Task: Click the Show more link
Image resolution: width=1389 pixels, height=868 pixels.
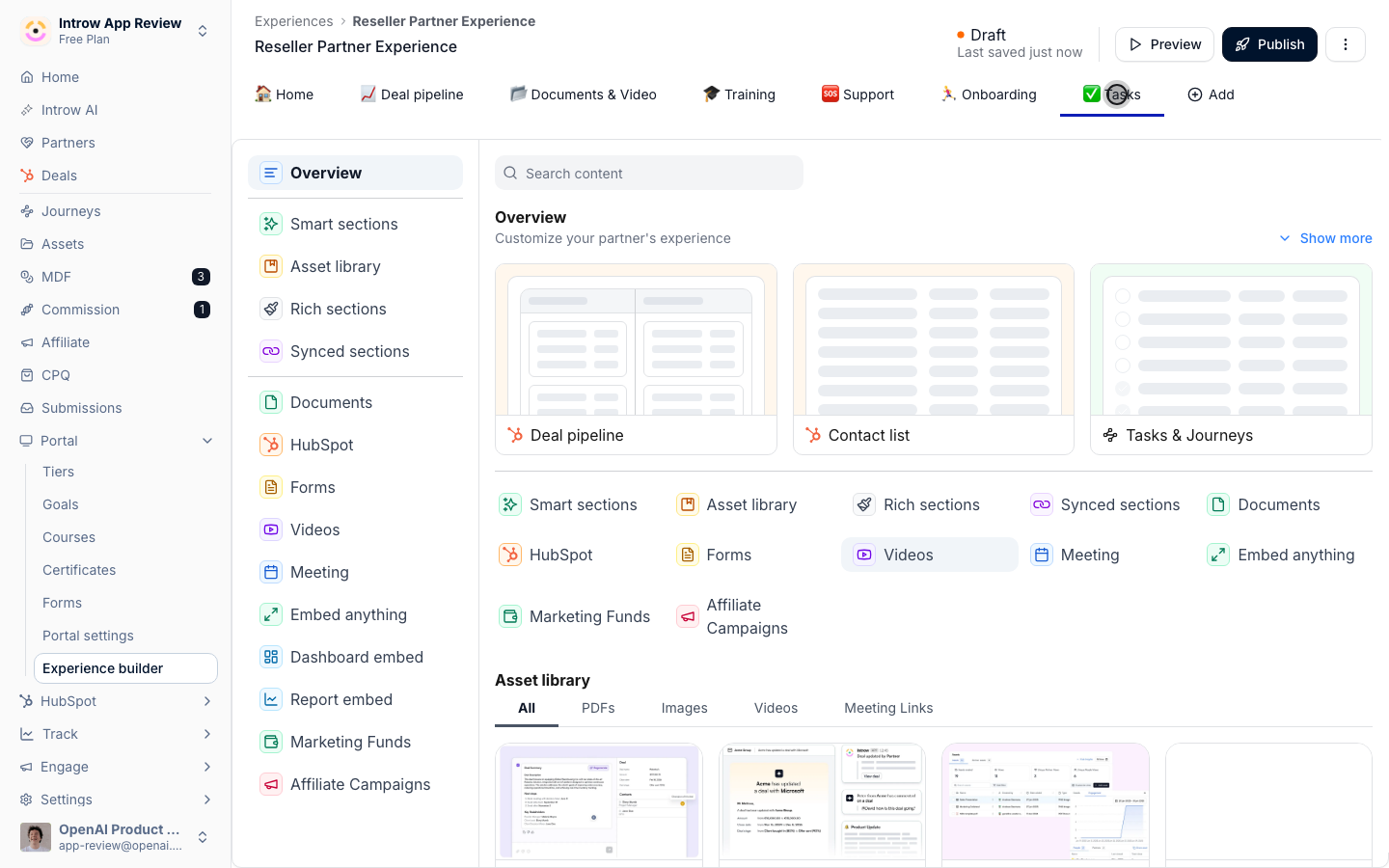Action: 1325,238
